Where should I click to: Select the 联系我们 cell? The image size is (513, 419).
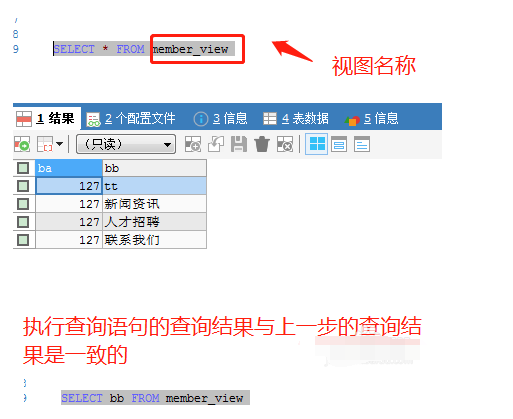click(154, 240)
